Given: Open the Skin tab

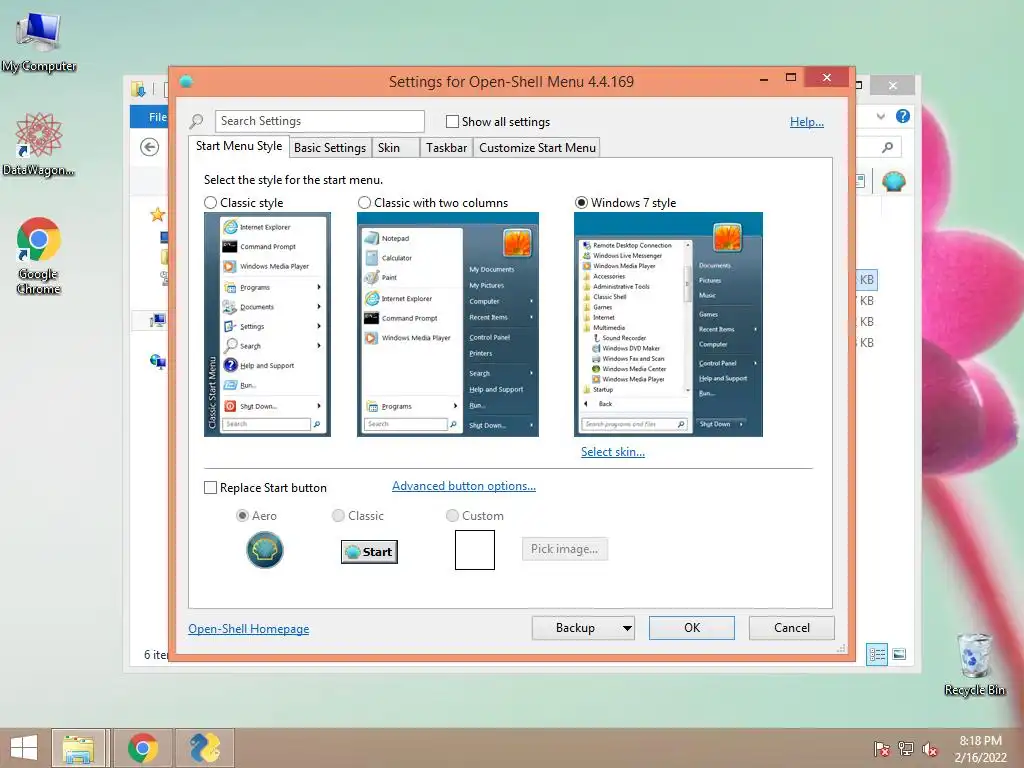Looking at the screenshot, I should click(x=396, y=148).
